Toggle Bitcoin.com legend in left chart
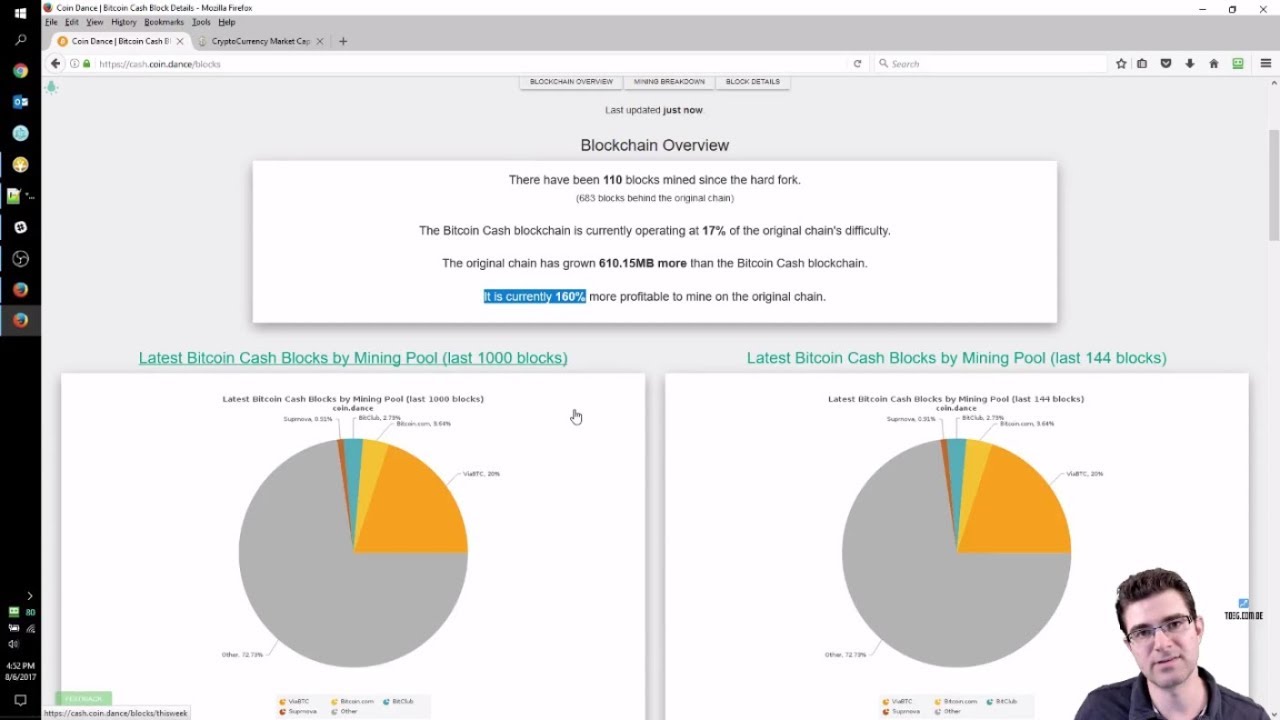Screen dimensions: 1280x720 (x=352, y=702)
